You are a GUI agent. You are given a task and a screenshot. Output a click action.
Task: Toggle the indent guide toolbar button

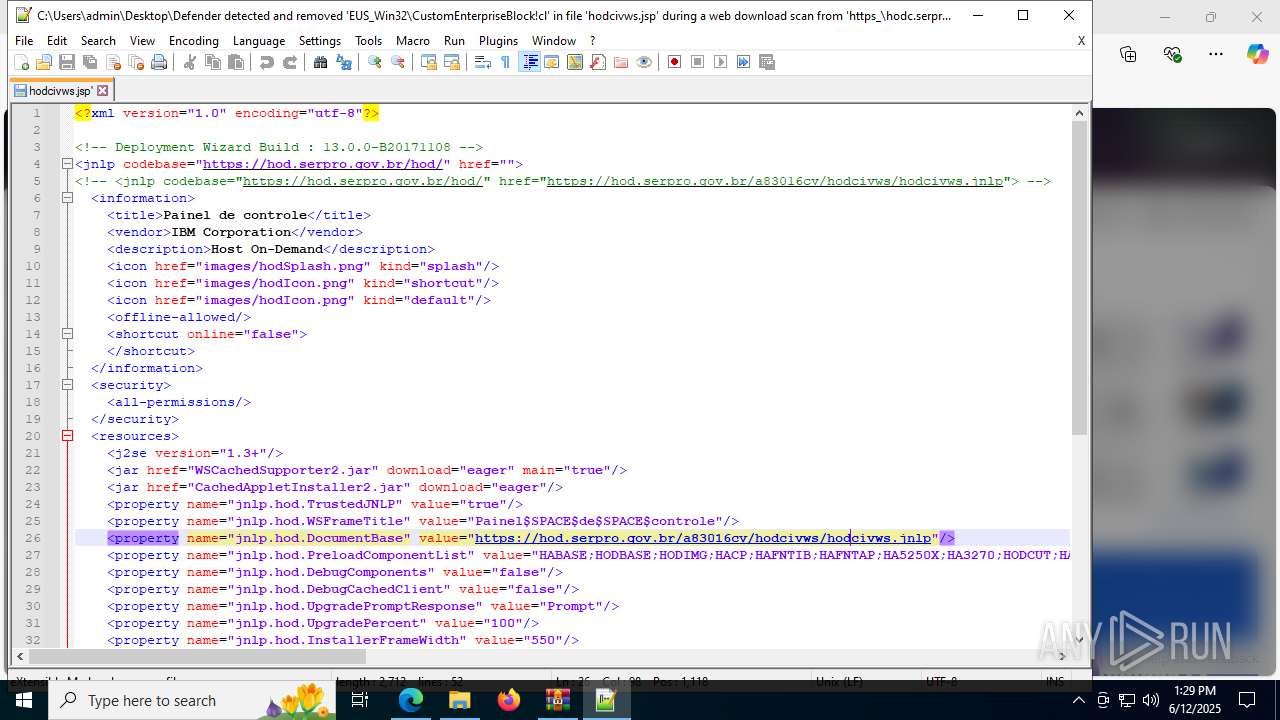point(529,62)
